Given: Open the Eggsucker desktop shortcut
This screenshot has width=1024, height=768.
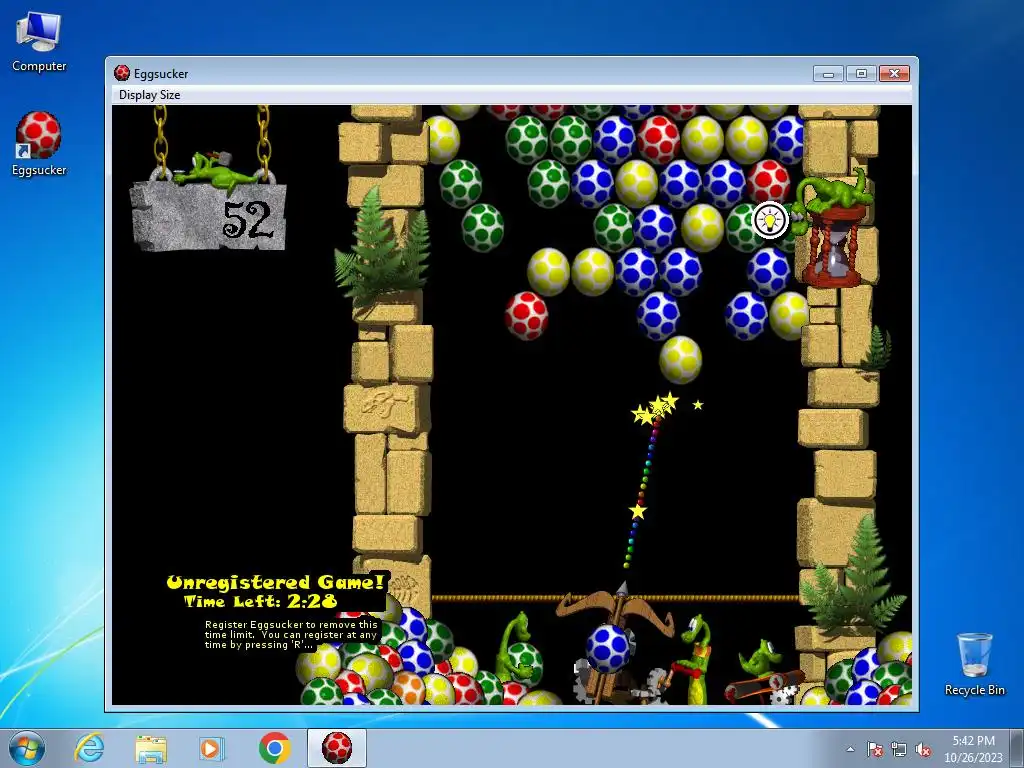Looking at the screenshot, I should (x=39, y=144).
